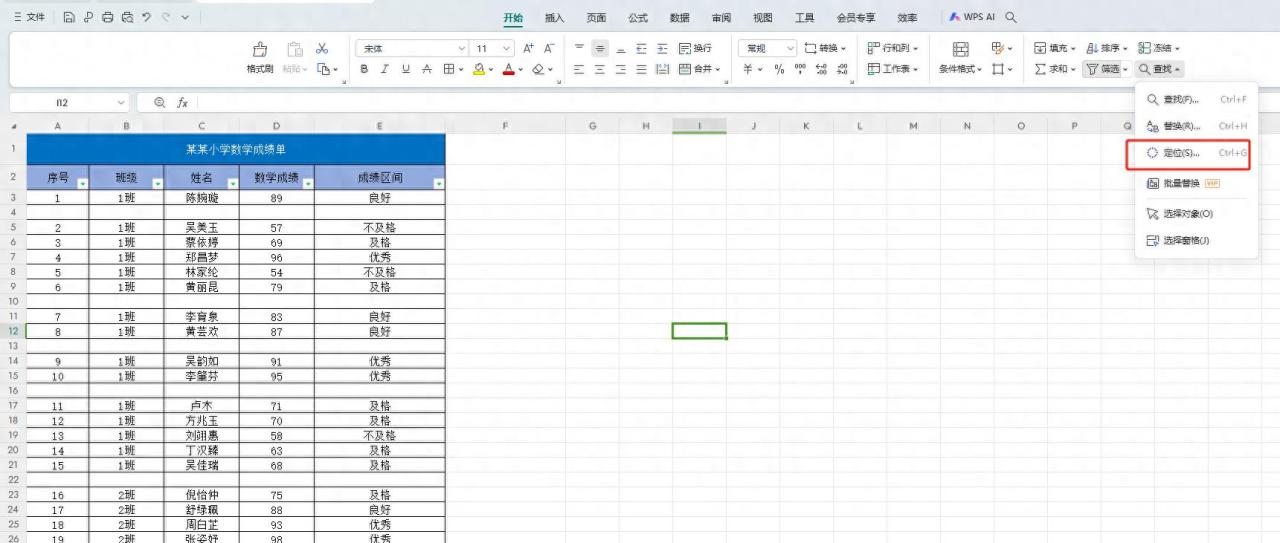Click the yellow fill color swatch
Image resolution: width=1280 pixels, height=543 pixels.
click(479, 69)
